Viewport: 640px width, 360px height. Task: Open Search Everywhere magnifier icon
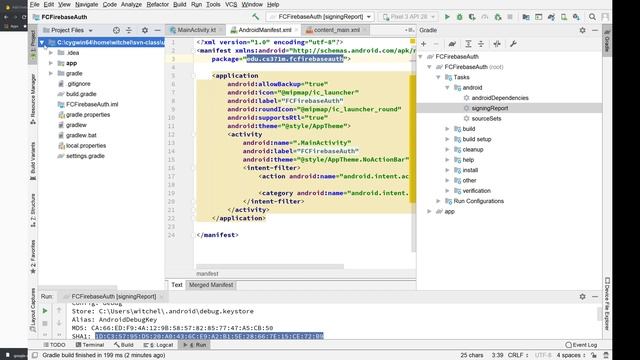click(x=592, y=17)
